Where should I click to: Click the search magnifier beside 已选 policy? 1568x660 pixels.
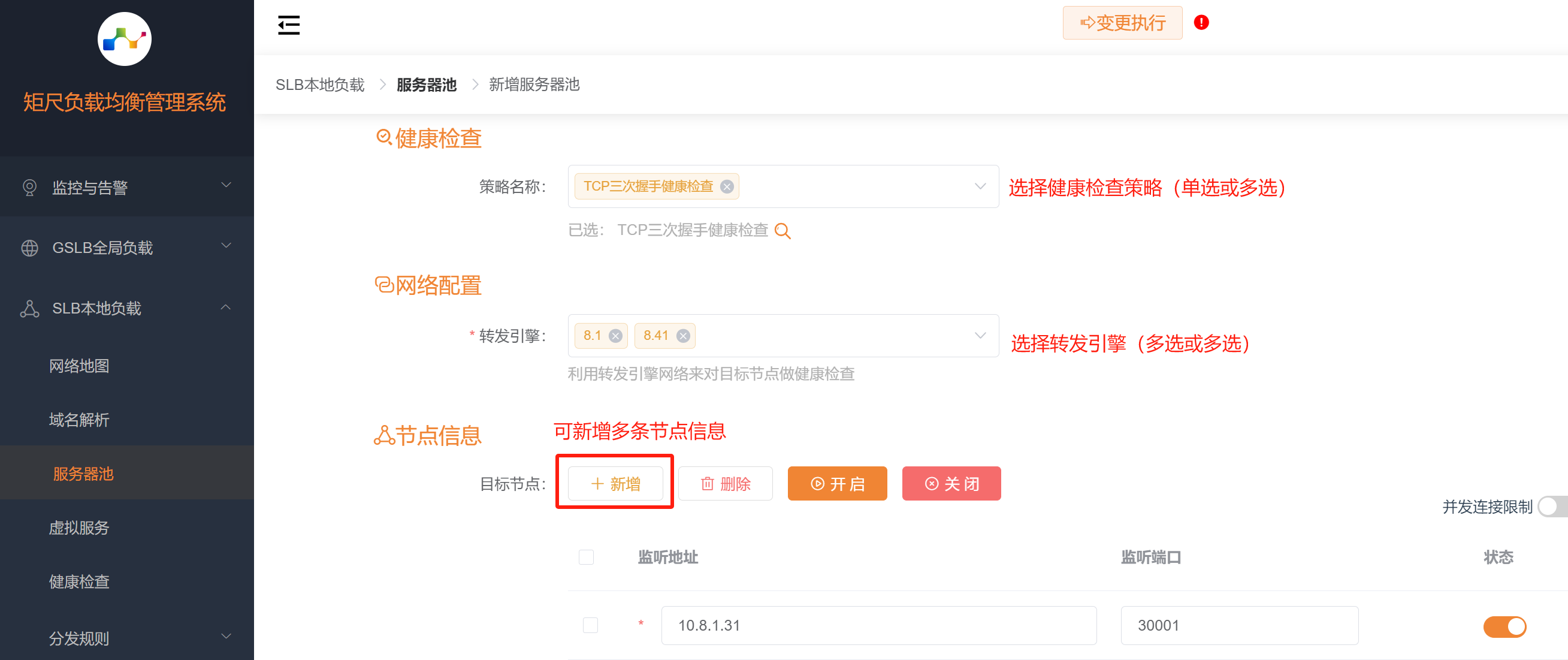coord(783,231)
